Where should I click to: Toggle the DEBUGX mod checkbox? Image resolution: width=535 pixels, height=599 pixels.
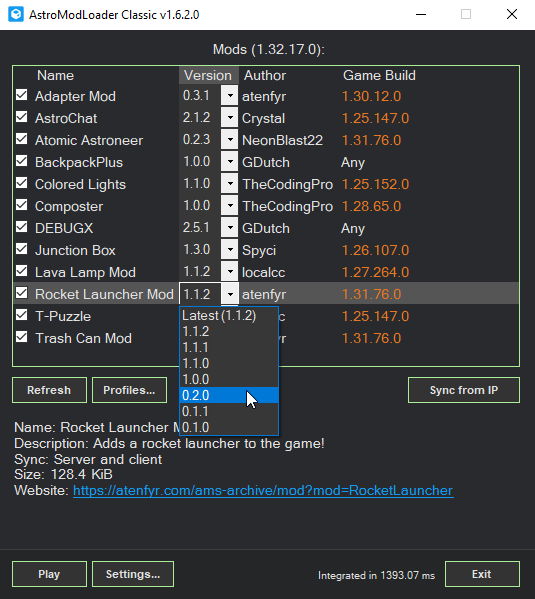click(x=22, y=227)
